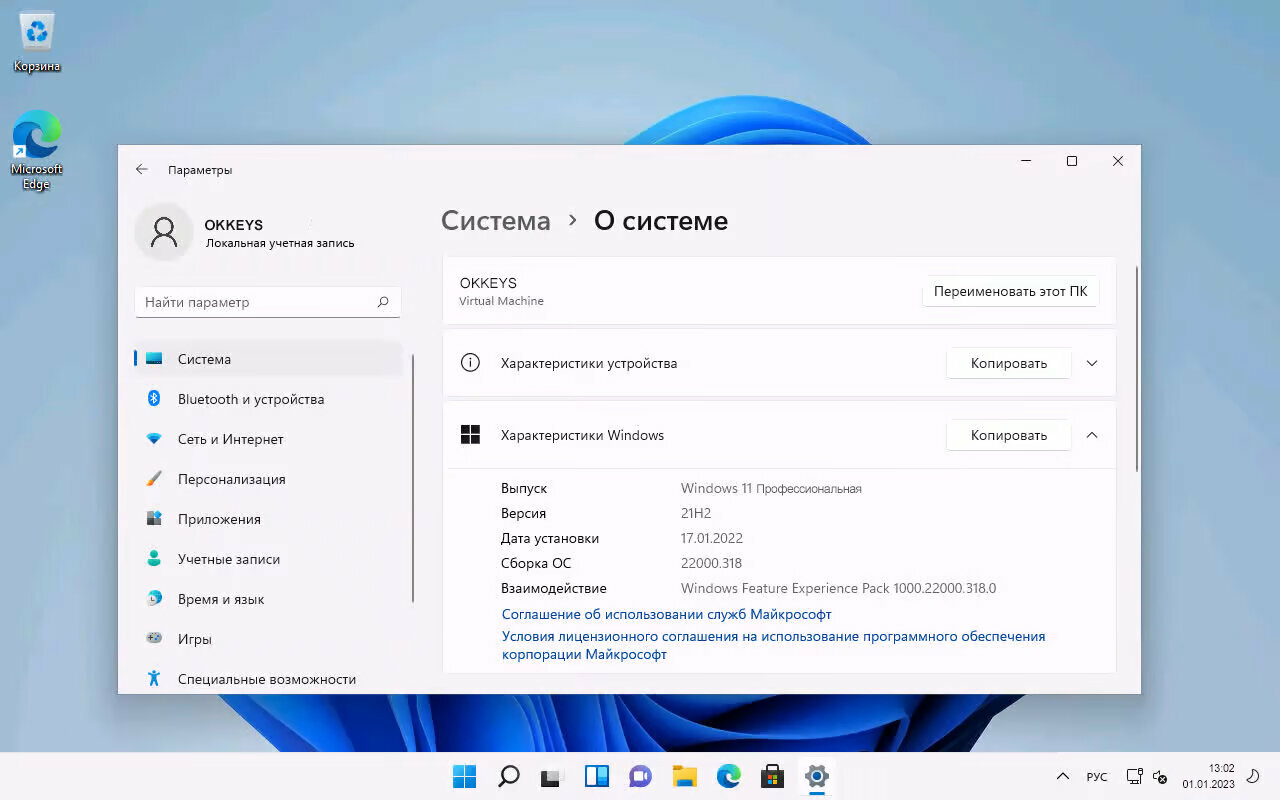Open Microsoft Store from taskbar
1280x800 pixels.
tap(772, 776)
